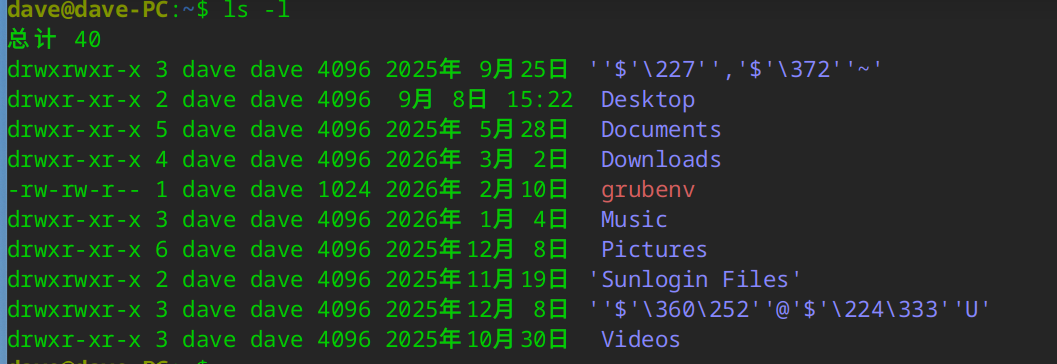Click the date '2026年 1月 4日' of Music

tap(477, 220)
